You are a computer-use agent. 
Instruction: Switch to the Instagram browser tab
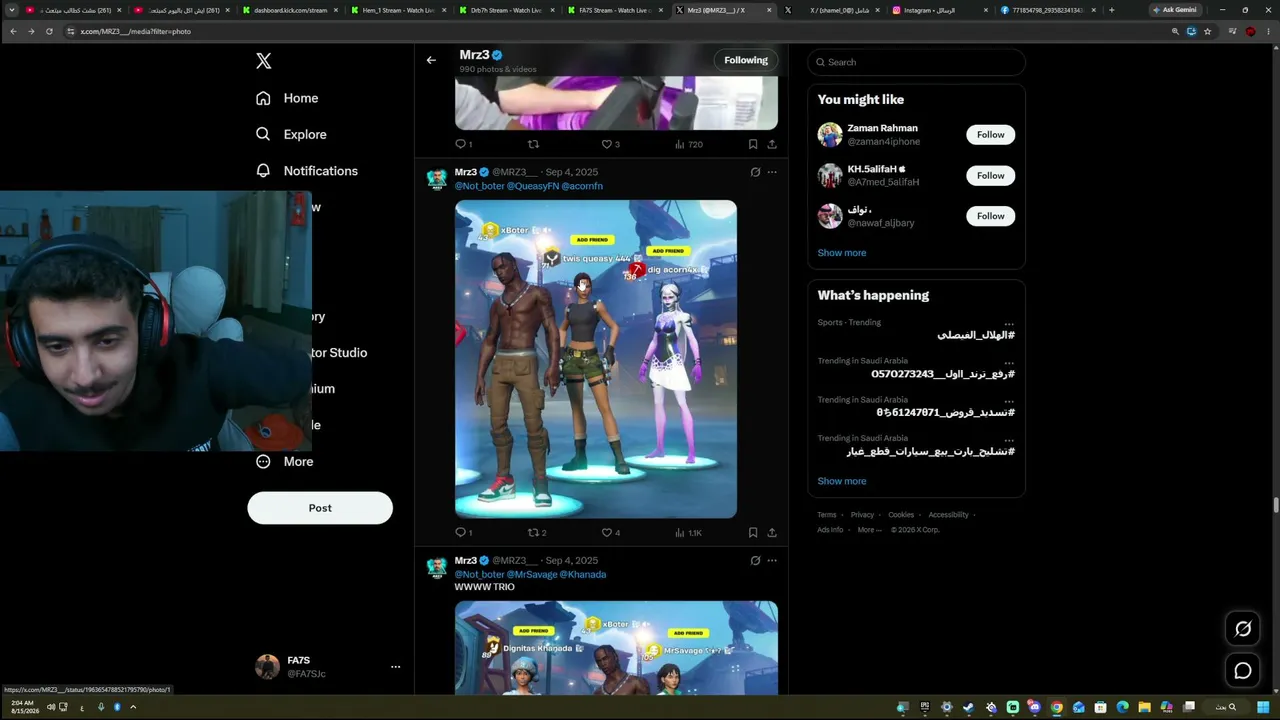(x=939, y=10)
